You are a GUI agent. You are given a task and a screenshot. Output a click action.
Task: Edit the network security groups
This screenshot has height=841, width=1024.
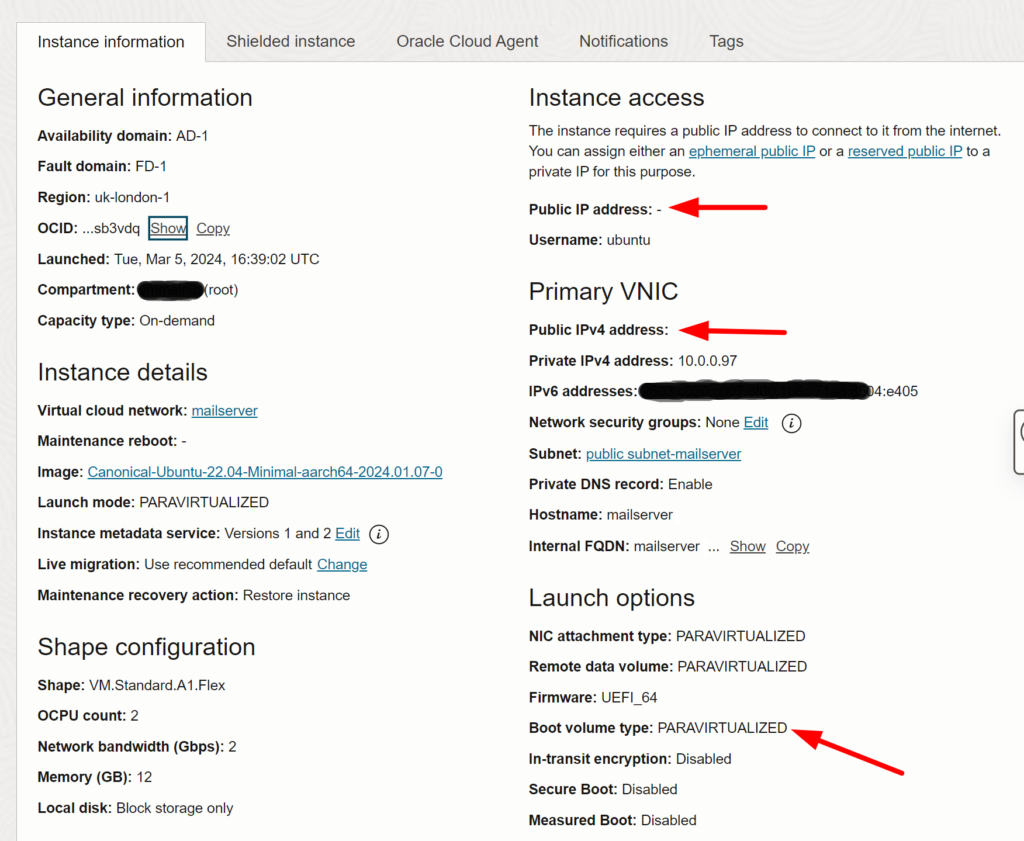click(756, 422)
